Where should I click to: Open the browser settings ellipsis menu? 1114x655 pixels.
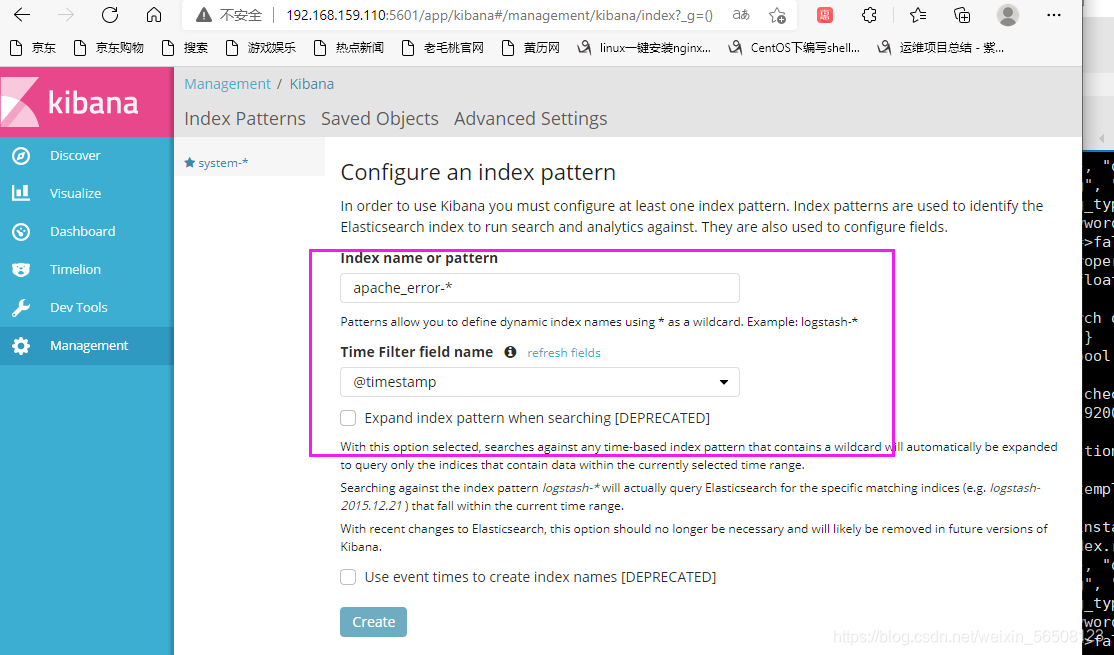click(1054, 15)
